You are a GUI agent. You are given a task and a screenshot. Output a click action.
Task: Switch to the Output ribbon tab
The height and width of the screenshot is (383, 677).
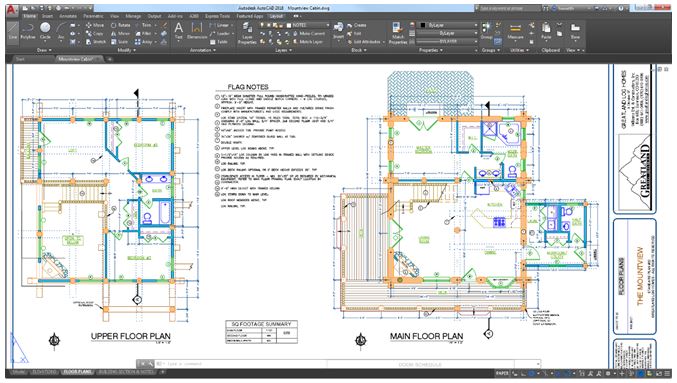[x=154, y=16]
